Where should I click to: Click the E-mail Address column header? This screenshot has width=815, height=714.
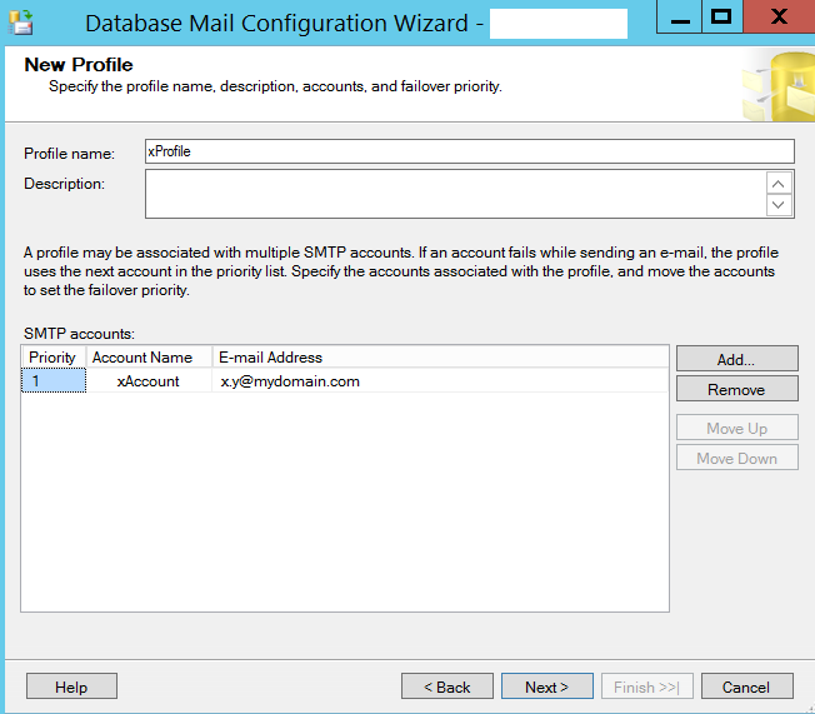point(440,357)
